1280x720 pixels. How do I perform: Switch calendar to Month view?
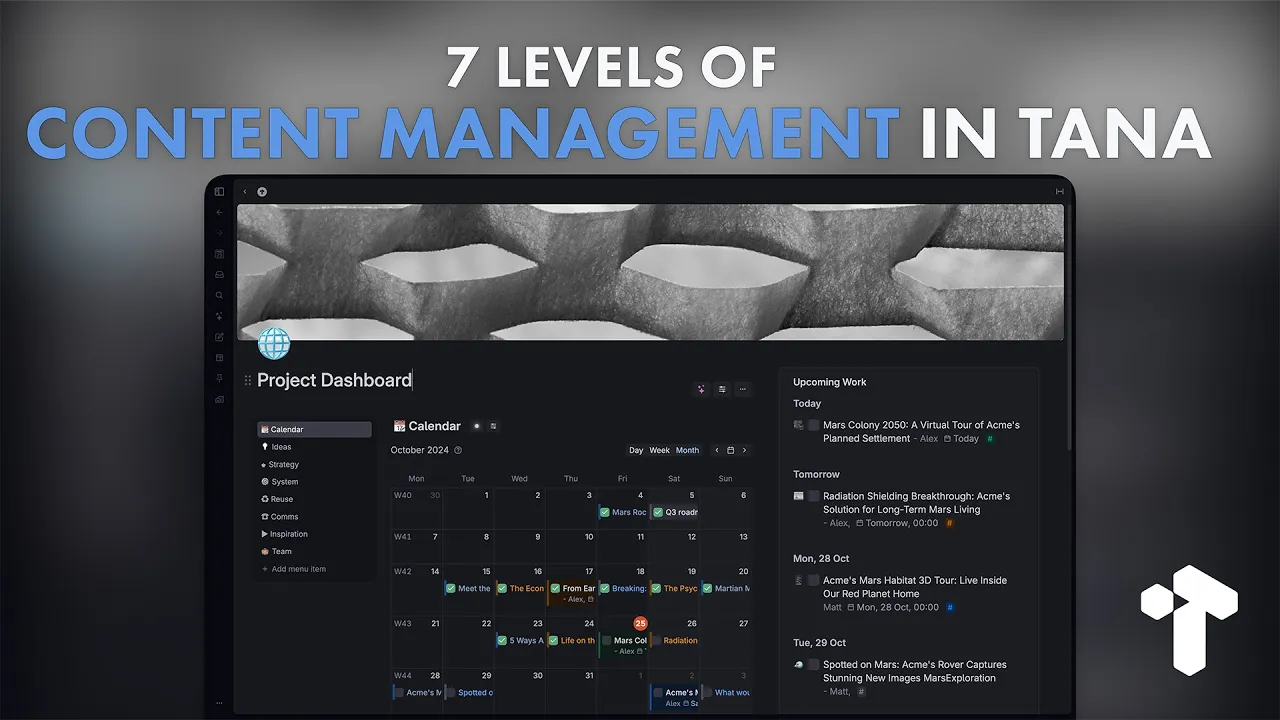tap(687, 450)
